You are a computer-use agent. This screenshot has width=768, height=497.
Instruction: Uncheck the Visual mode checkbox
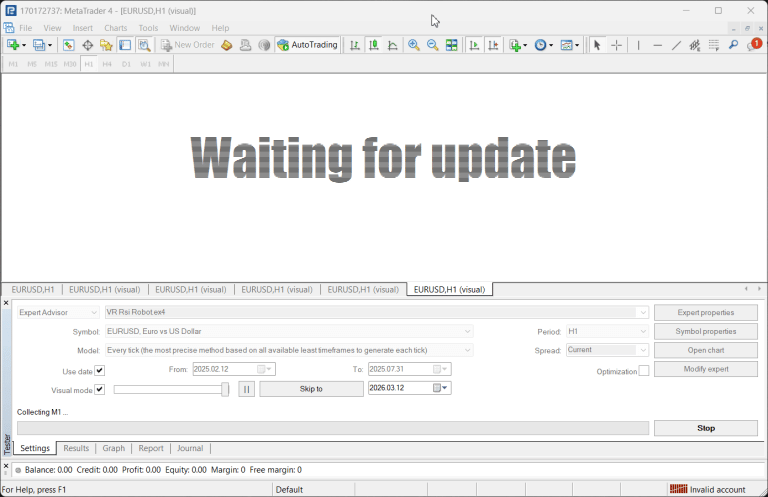(x=99, y=389)
